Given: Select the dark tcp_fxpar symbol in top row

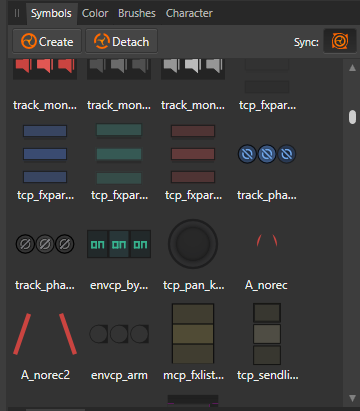Looking at the screenshot, I should pos(267,76).
